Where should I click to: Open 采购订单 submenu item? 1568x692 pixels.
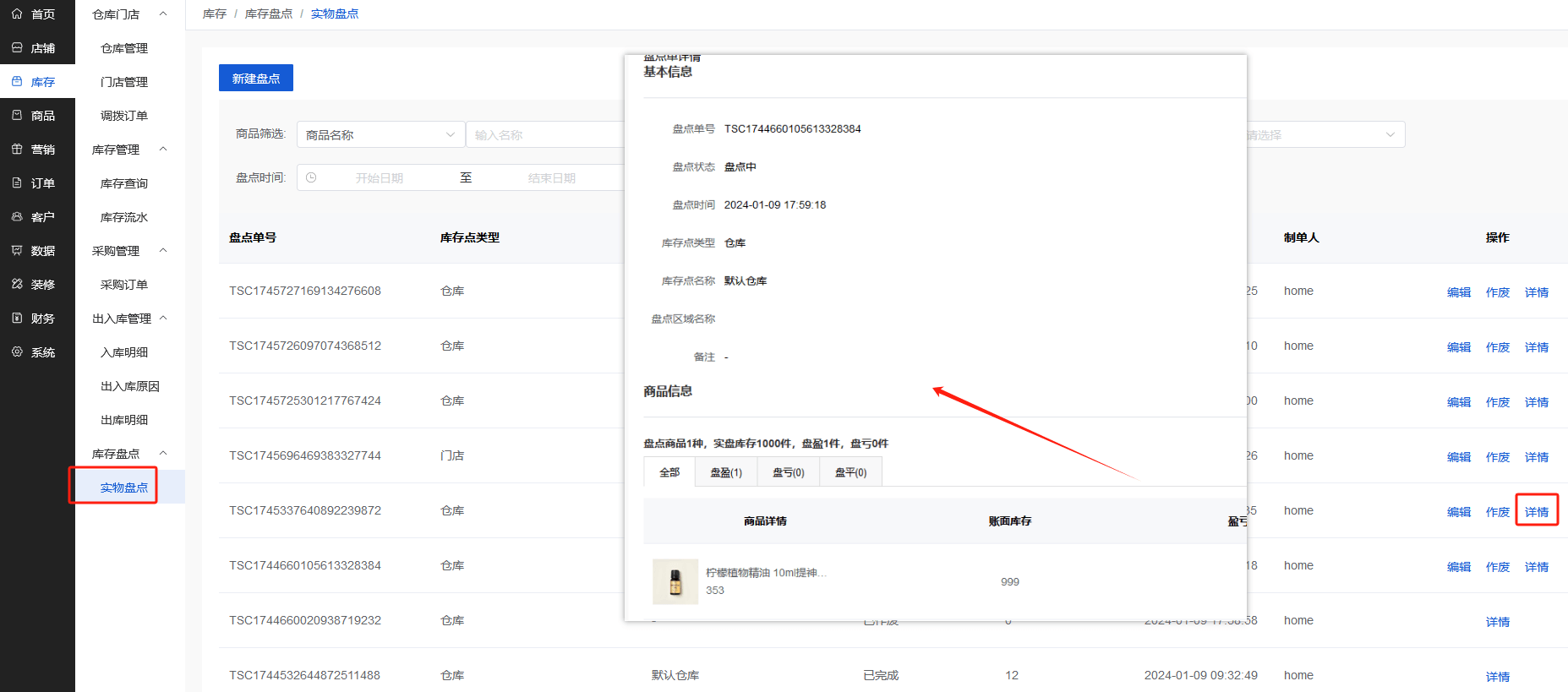tap(124, 285)
